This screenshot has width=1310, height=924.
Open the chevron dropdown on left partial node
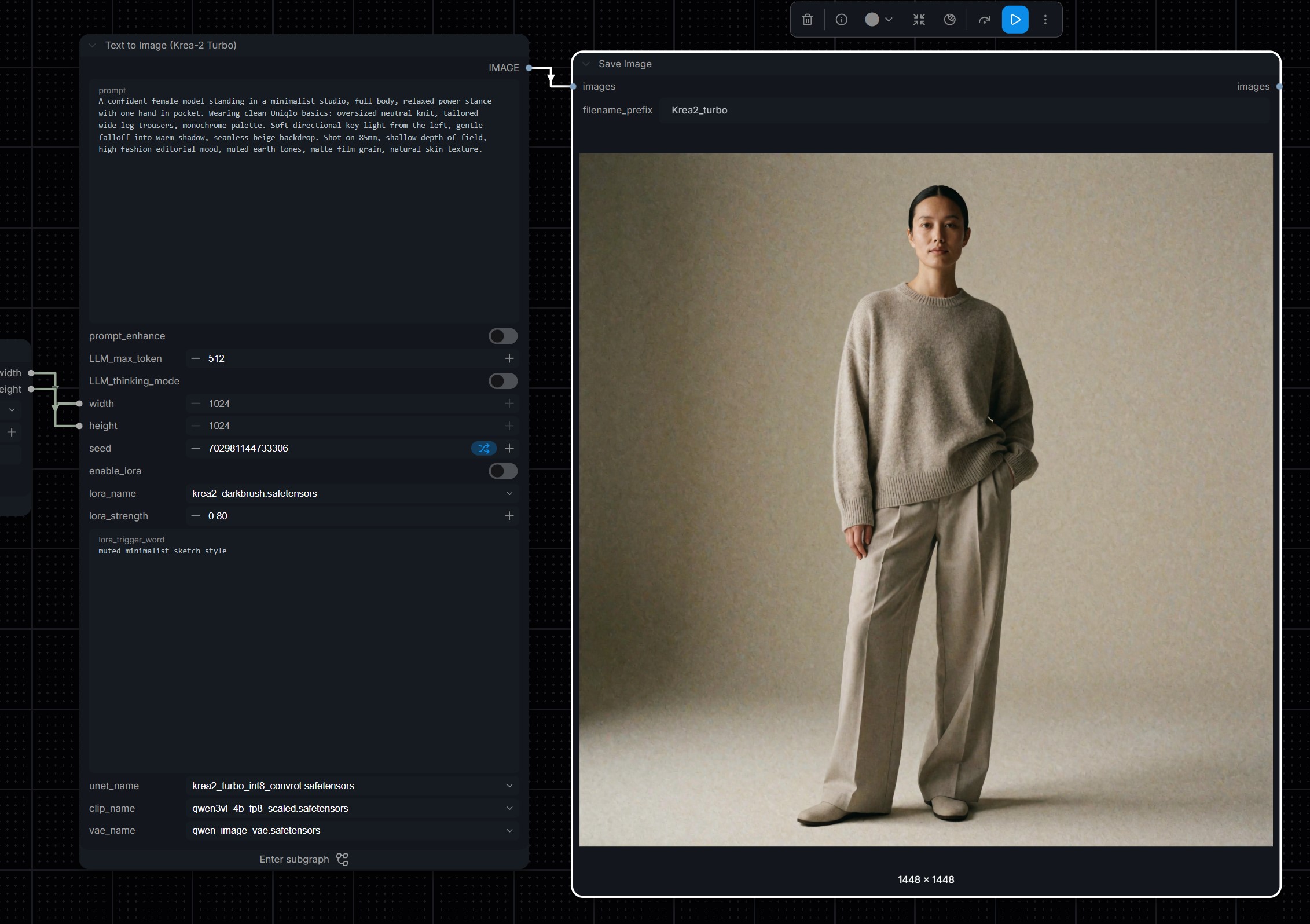click(12, 410)
